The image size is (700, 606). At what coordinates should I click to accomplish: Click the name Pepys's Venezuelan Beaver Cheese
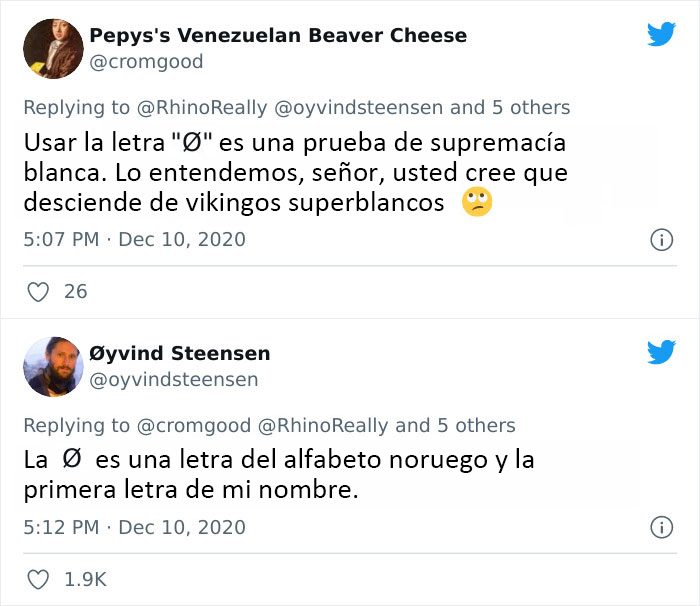tap(278, 36)
